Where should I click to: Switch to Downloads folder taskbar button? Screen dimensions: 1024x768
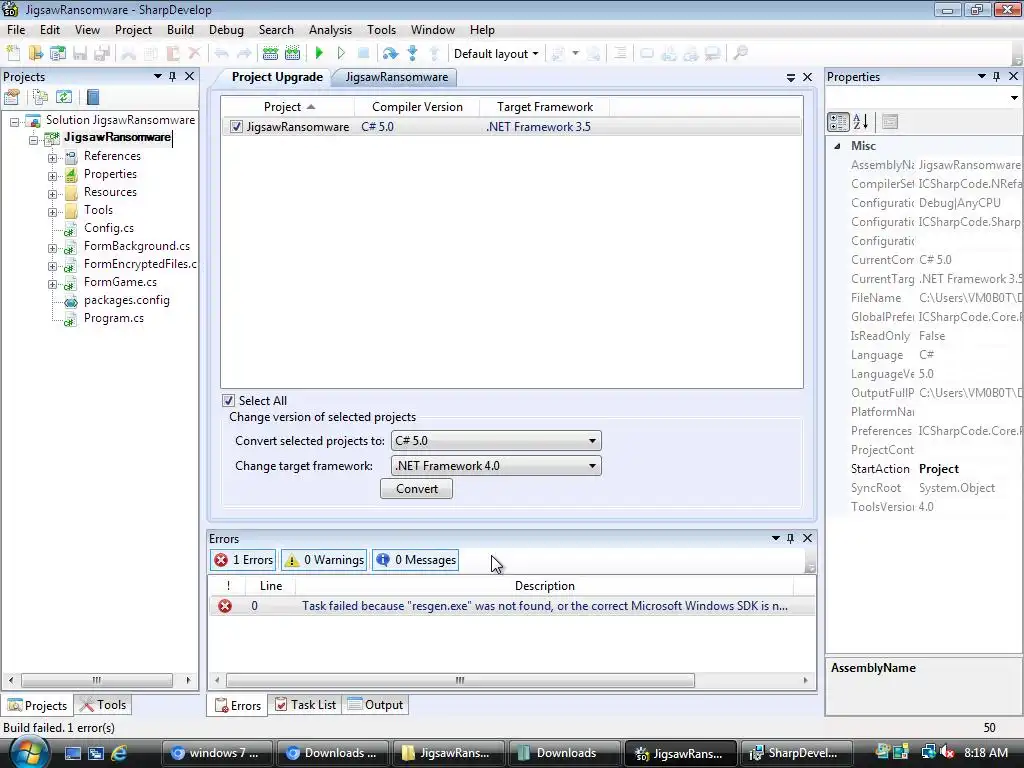(564, 753)
